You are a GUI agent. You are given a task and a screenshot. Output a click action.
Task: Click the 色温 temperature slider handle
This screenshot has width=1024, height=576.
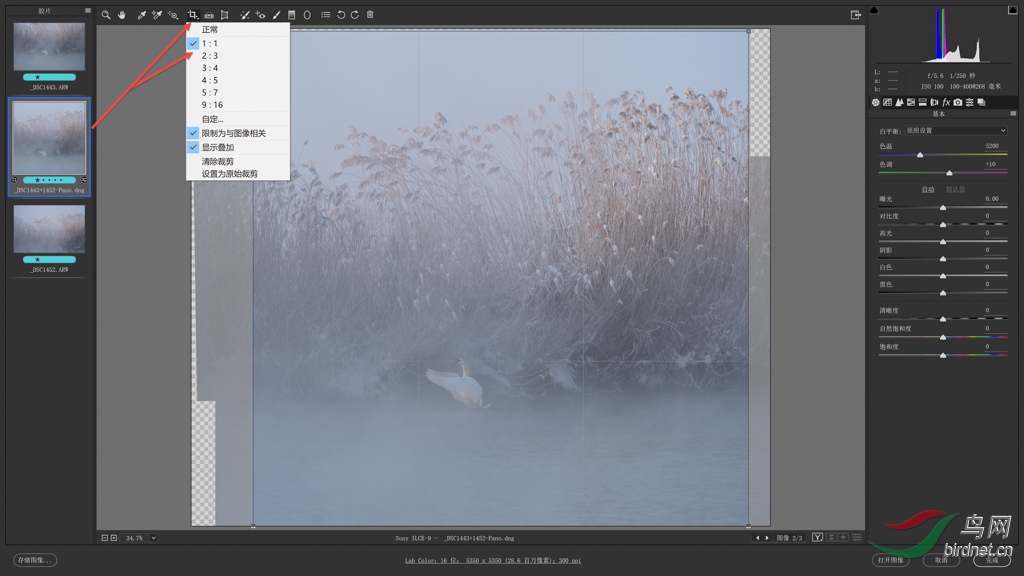coord(920,155)
